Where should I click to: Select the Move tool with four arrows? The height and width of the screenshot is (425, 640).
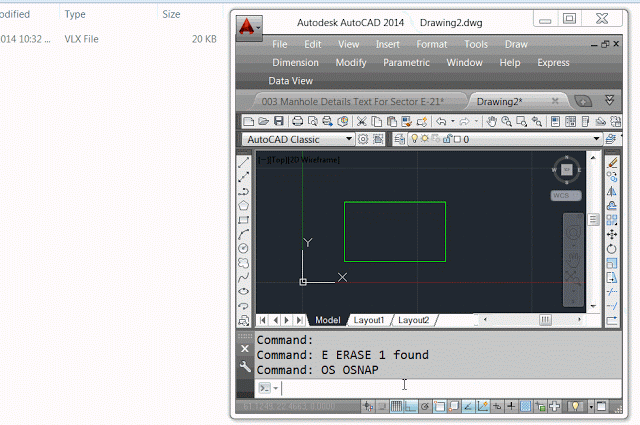612,234
